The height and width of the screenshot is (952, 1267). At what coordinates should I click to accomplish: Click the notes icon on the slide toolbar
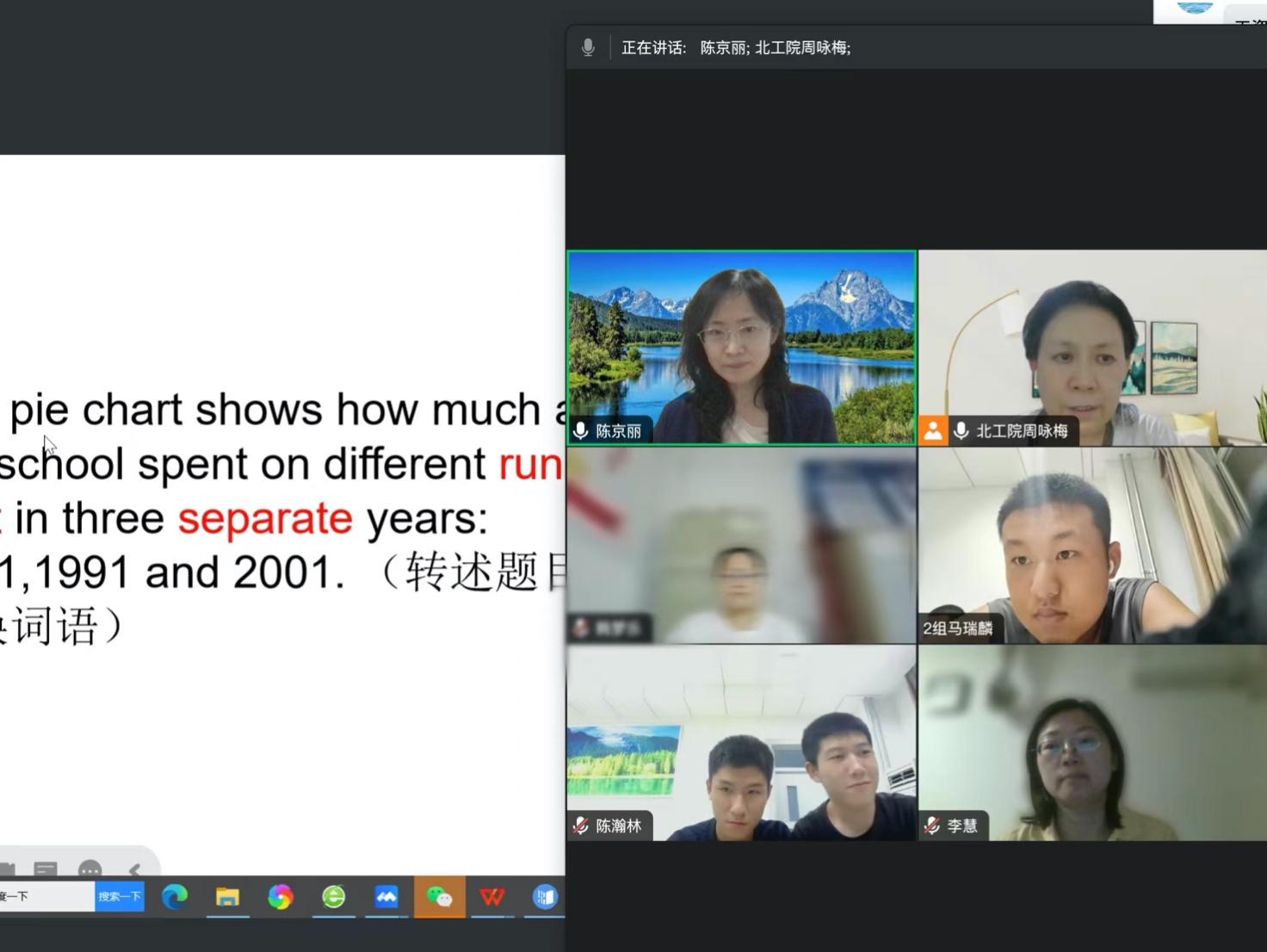click(x=46, y=870)
